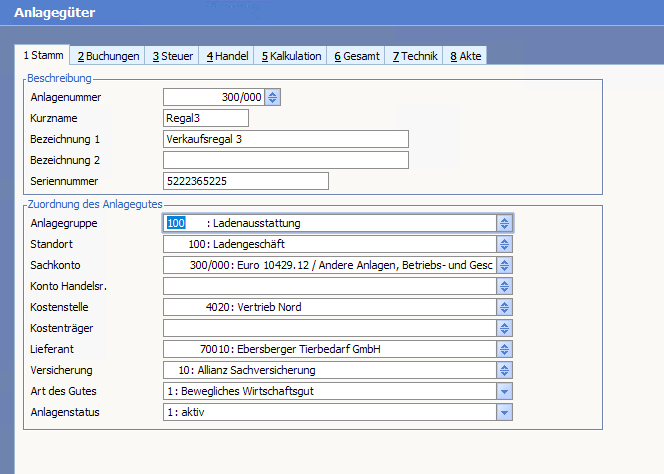Open the Sachkonto lookup button
The width and height of the screenshot is (664, 474).
(x=505, y=265)
